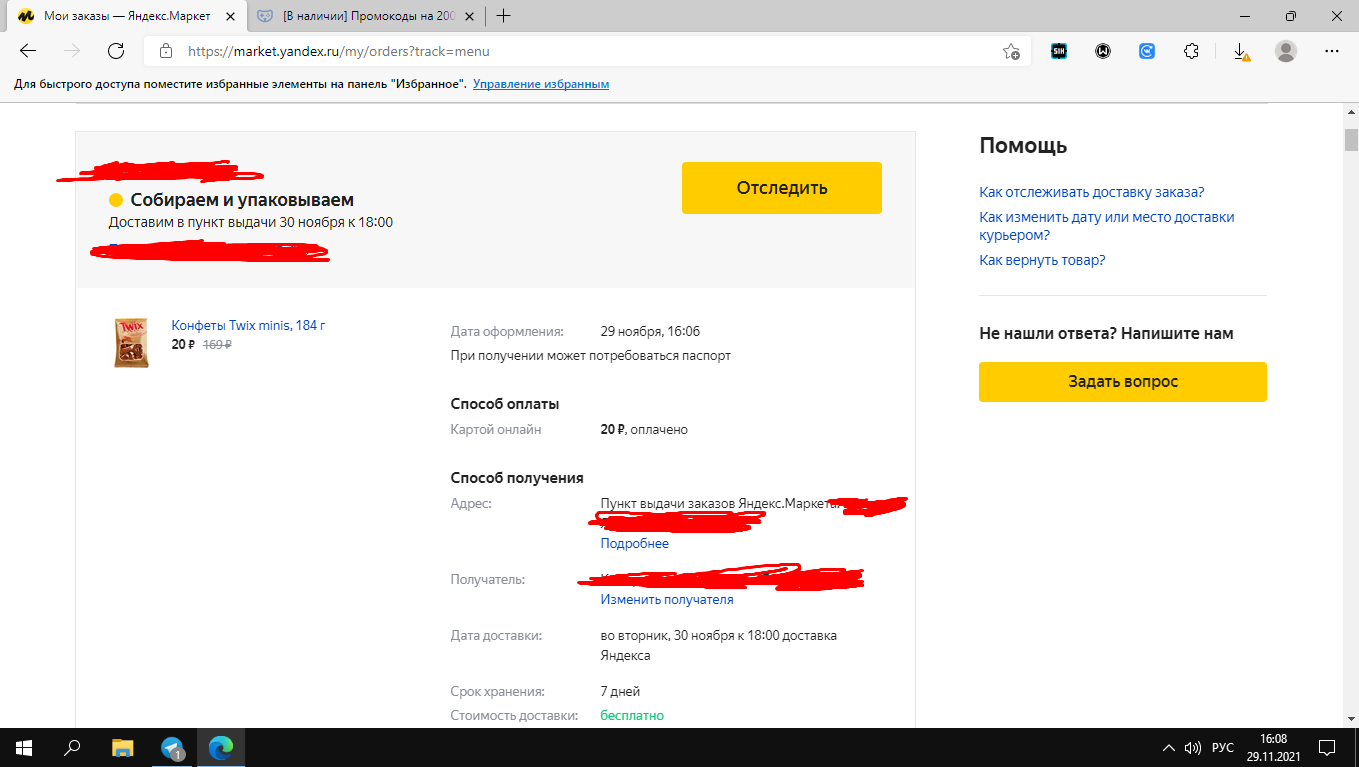
Task: Show hidden system tray icons
Action: (x=1168, y=747)
